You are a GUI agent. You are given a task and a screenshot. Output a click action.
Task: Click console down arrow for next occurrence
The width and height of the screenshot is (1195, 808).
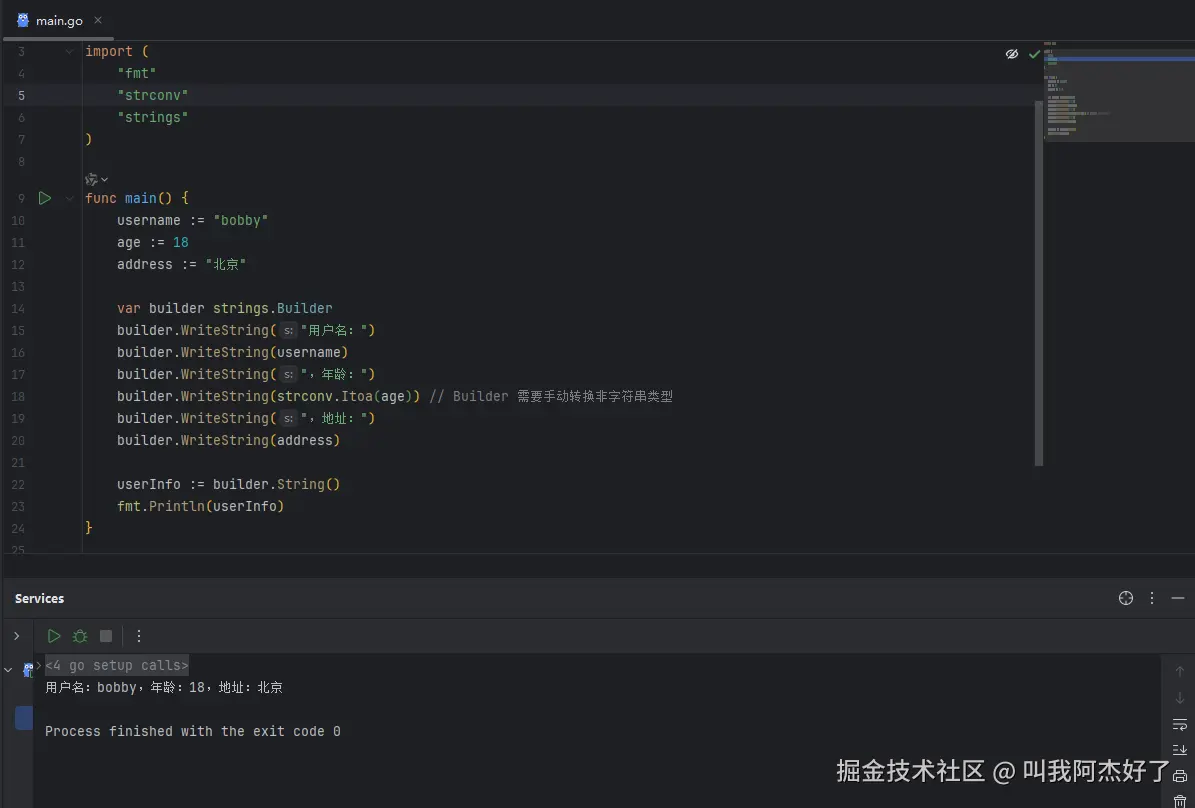[x=1180, y=697]
